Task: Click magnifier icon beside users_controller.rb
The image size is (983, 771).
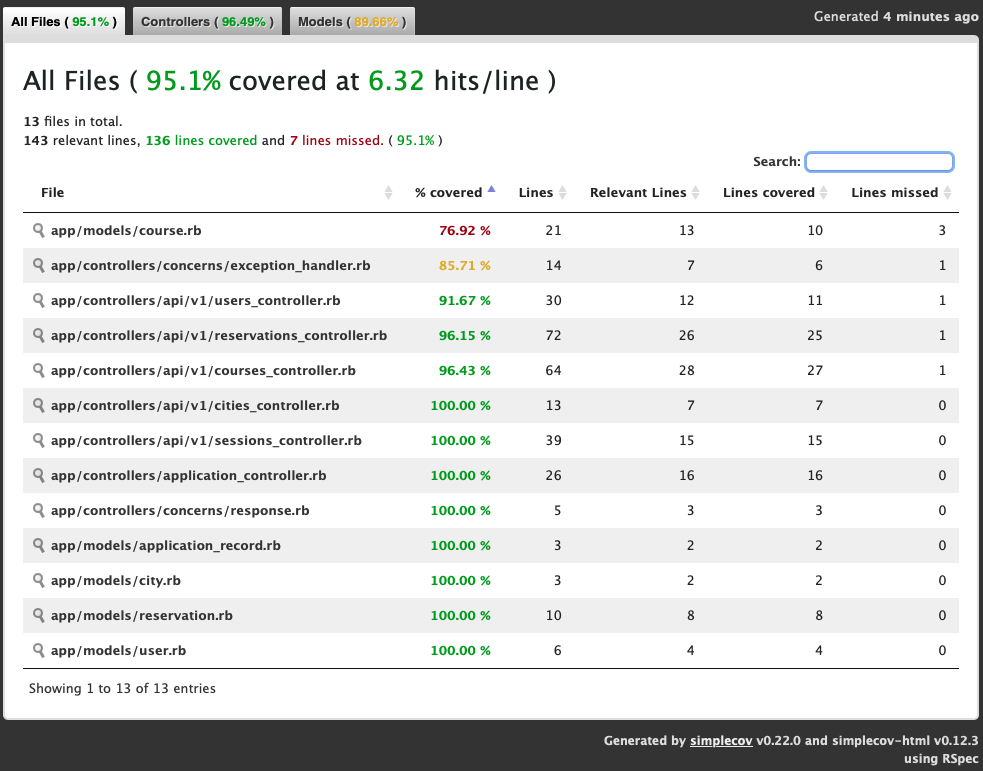Action: [x=39, y=301]
